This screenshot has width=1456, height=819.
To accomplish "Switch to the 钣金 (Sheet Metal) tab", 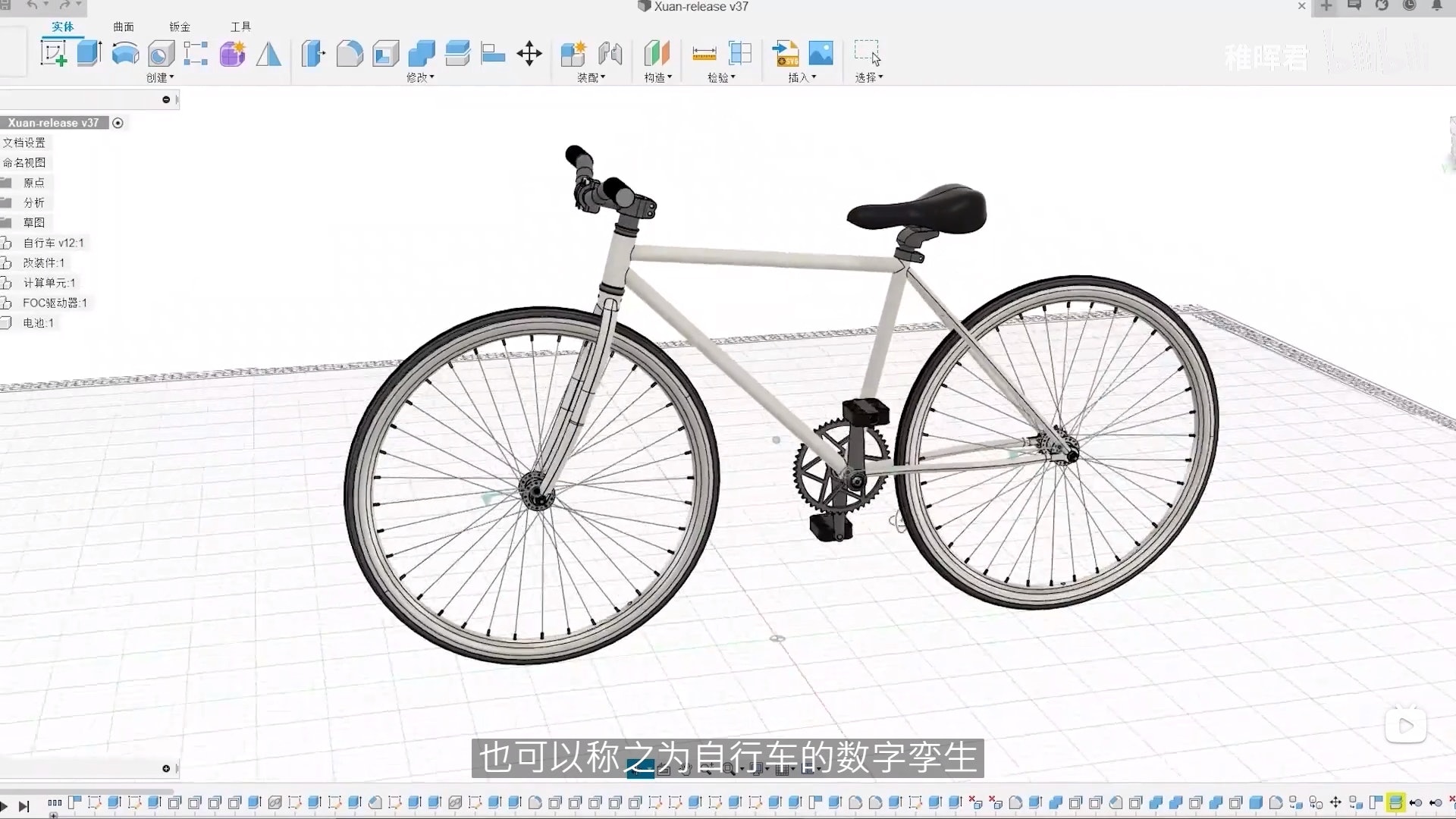I will [180, 27].
